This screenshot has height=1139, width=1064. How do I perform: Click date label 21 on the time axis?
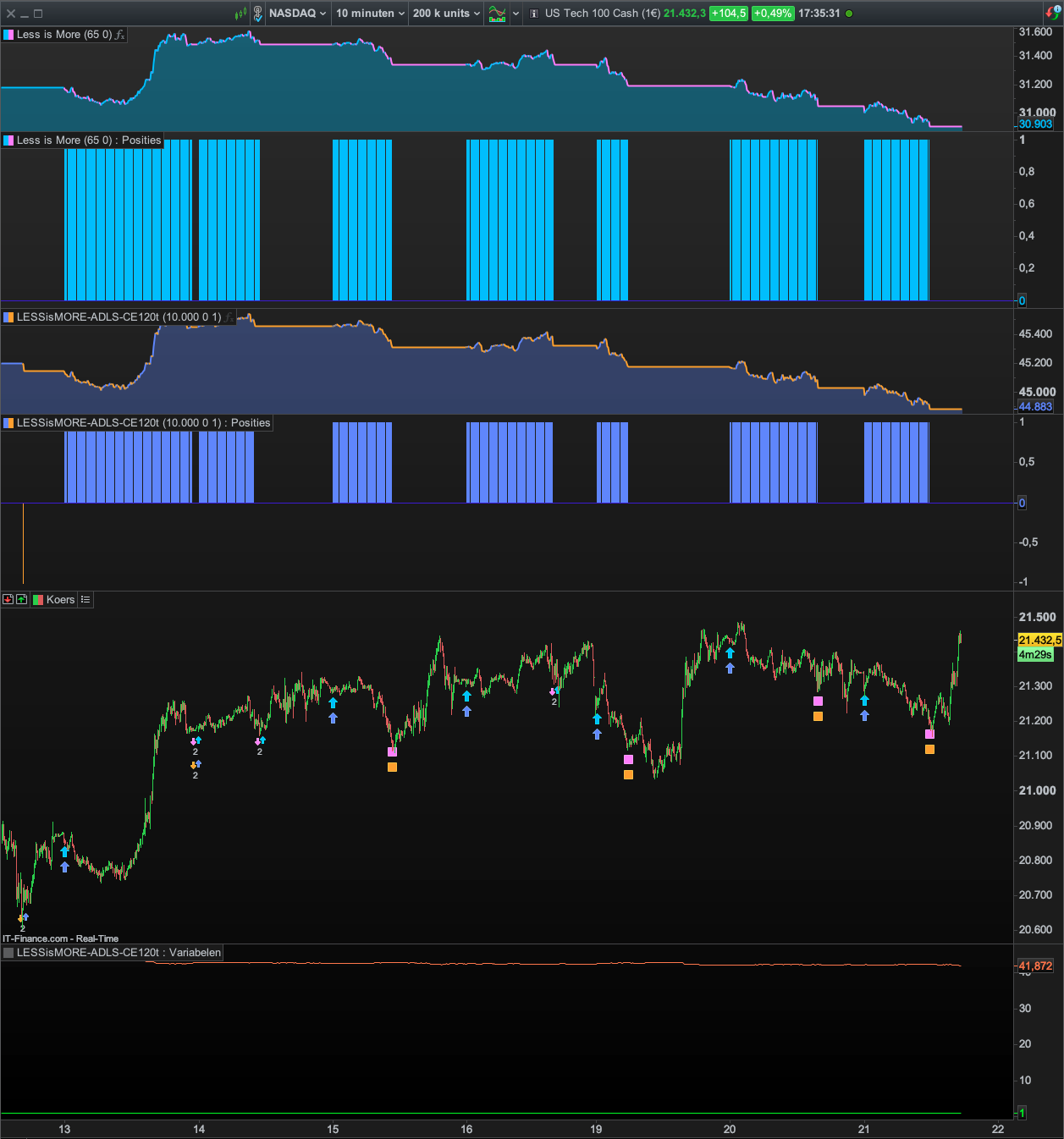(x=863, y=1129)
